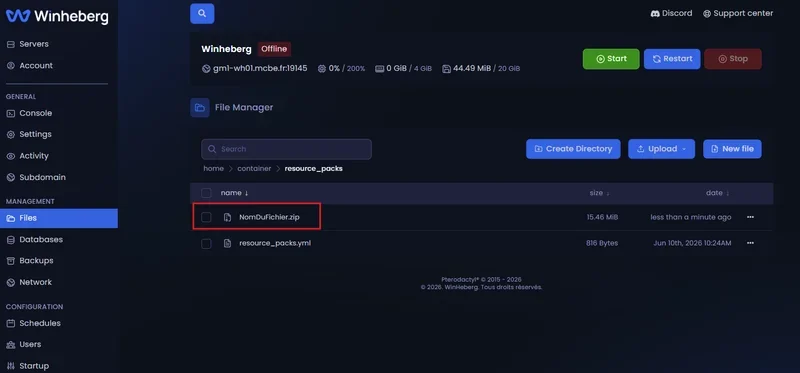800x373 pixels.
Task: Click the Start server button
Action: [611, 59]
